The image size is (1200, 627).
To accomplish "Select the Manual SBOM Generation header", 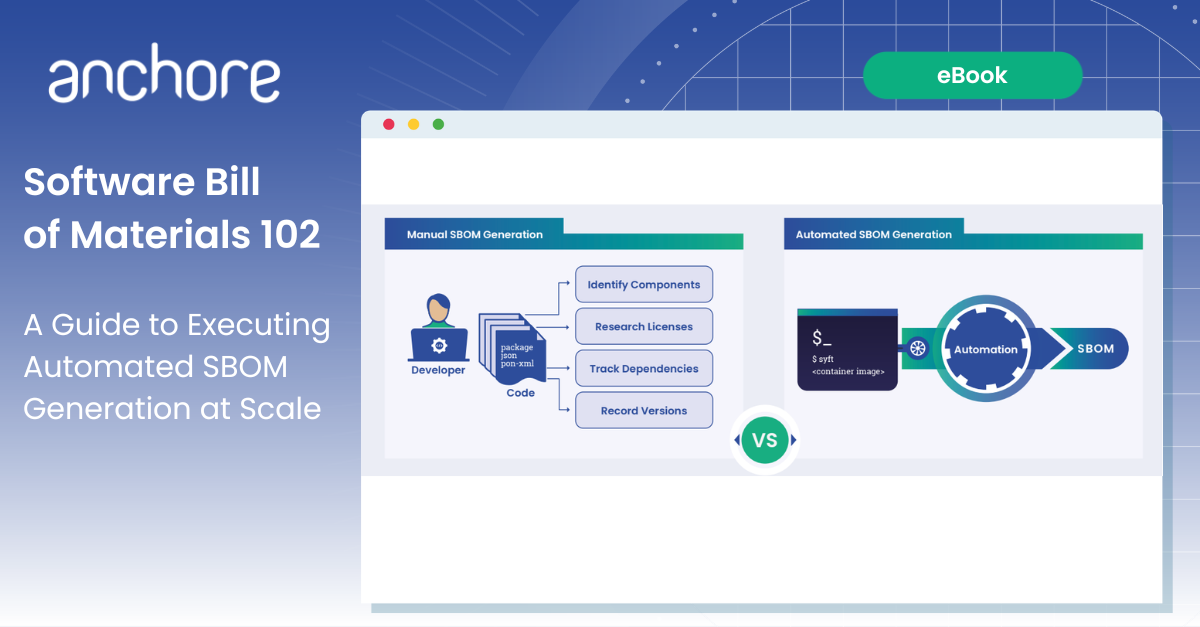I will [x=474, y=234].
